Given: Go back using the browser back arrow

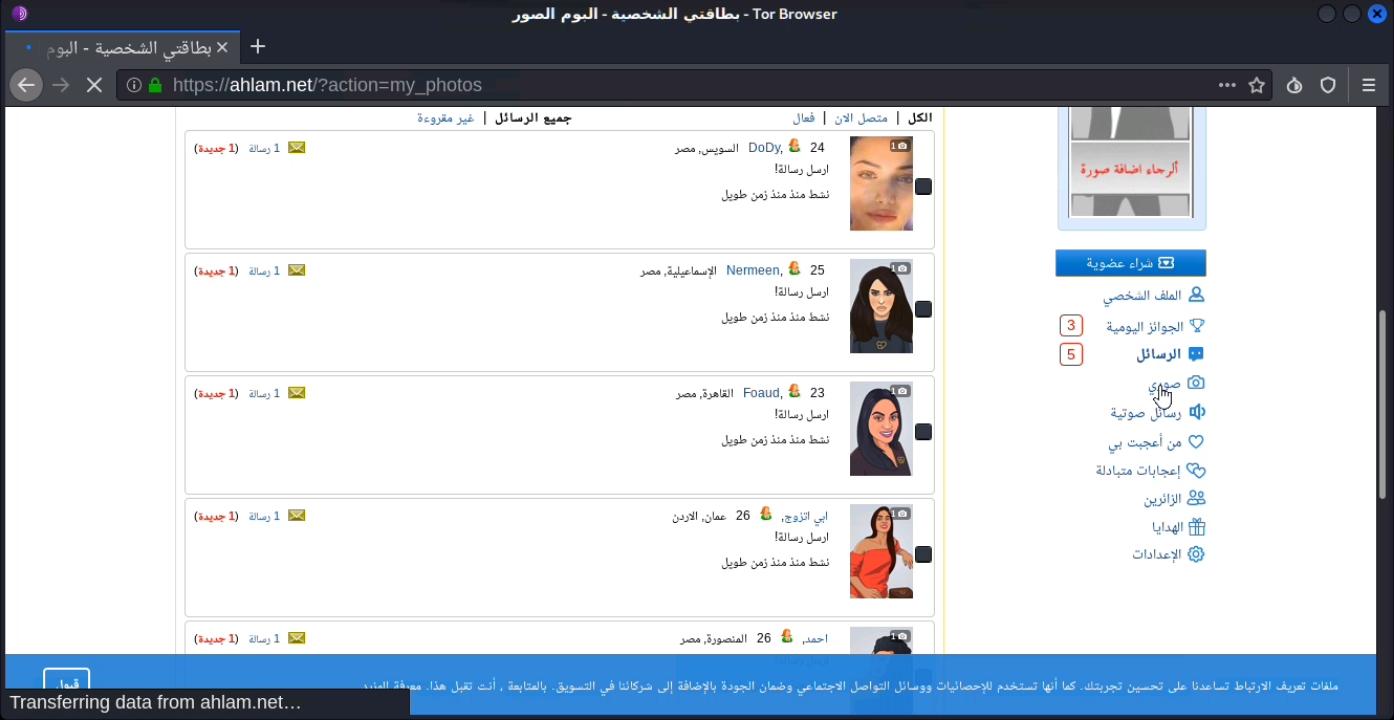Looking at the screenshot, I should (26, 85).
